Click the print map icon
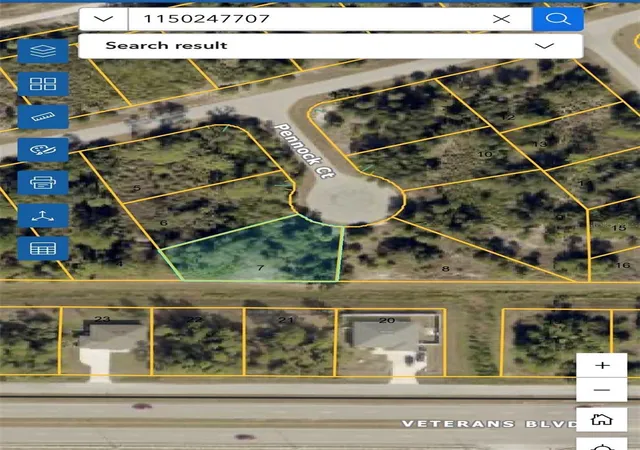Image resolution: width=640 pixels, height=450 pixels. tap(43, 183)
